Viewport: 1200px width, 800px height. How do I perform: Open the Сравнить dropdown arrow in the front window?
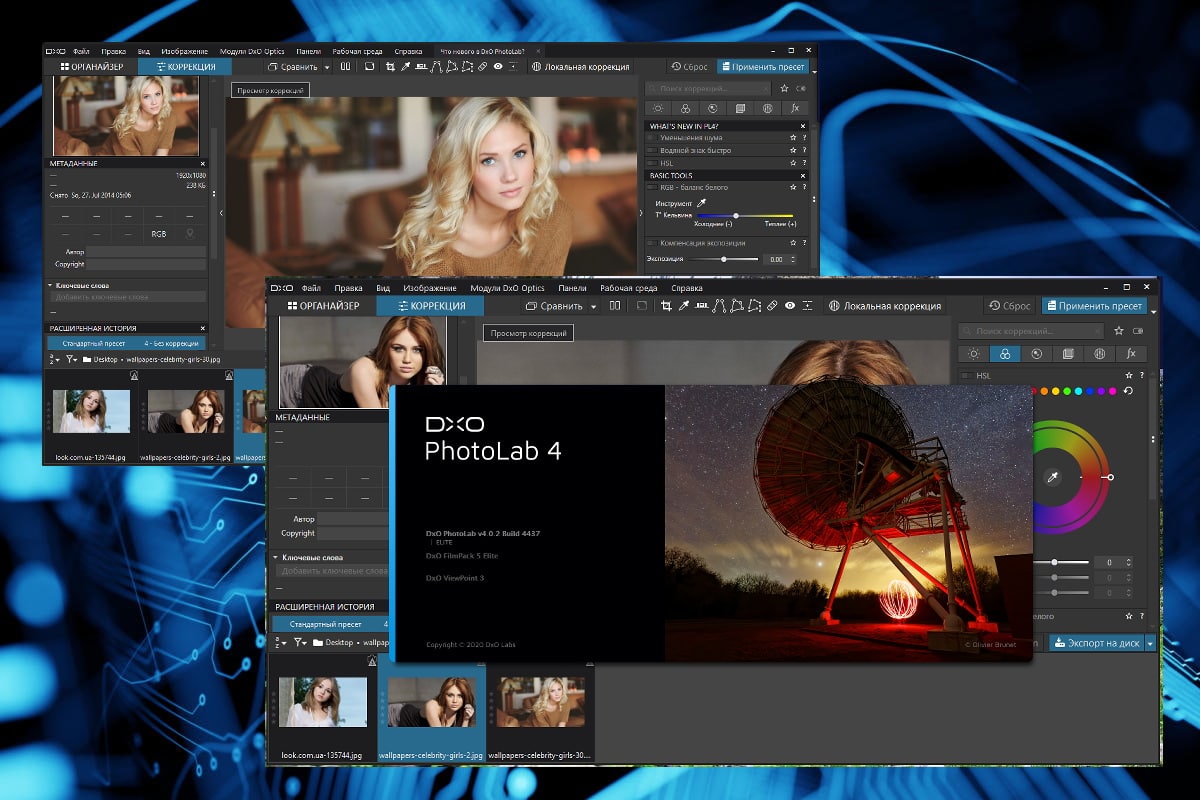click(x=593, y=306)
